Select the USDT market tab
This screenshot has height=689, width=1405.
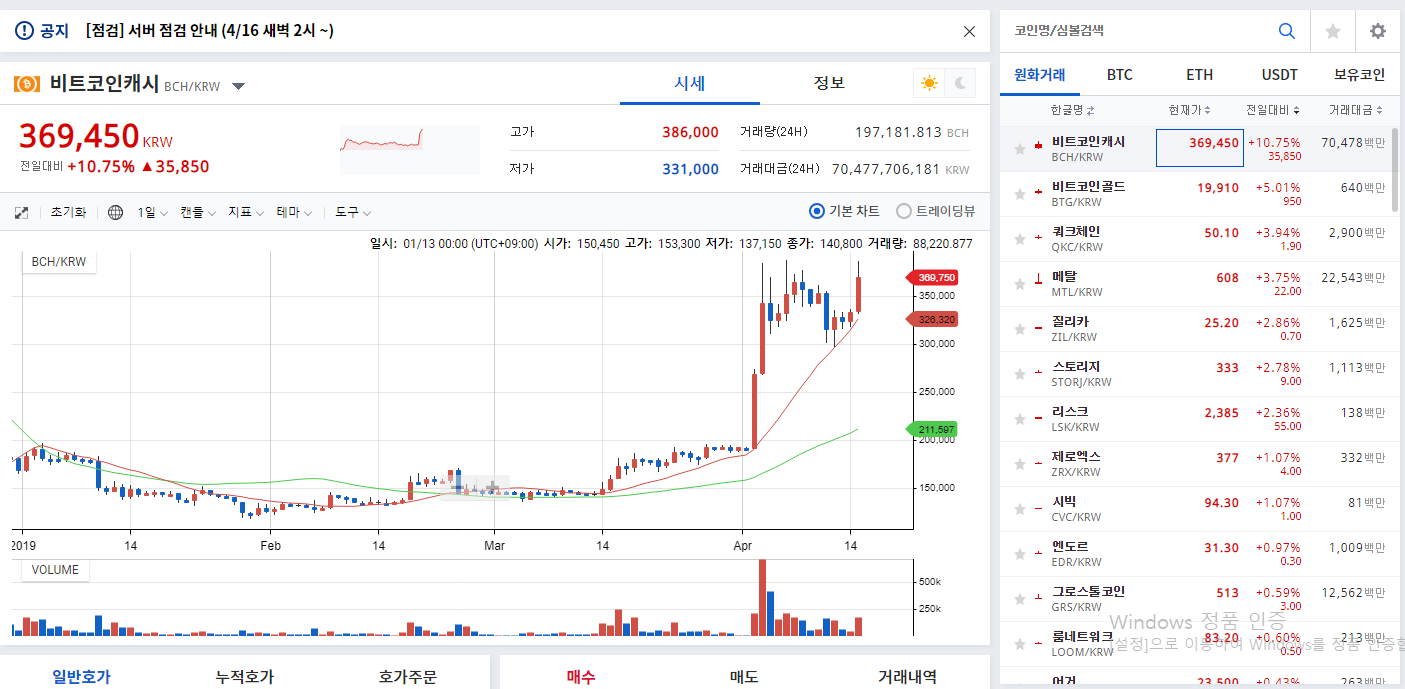coord(1280,75)
